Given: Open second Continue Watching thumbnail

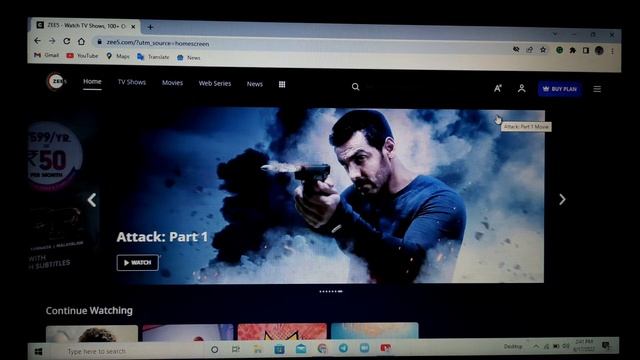Looking at the screenshot, I should click(x=188, y=332).
